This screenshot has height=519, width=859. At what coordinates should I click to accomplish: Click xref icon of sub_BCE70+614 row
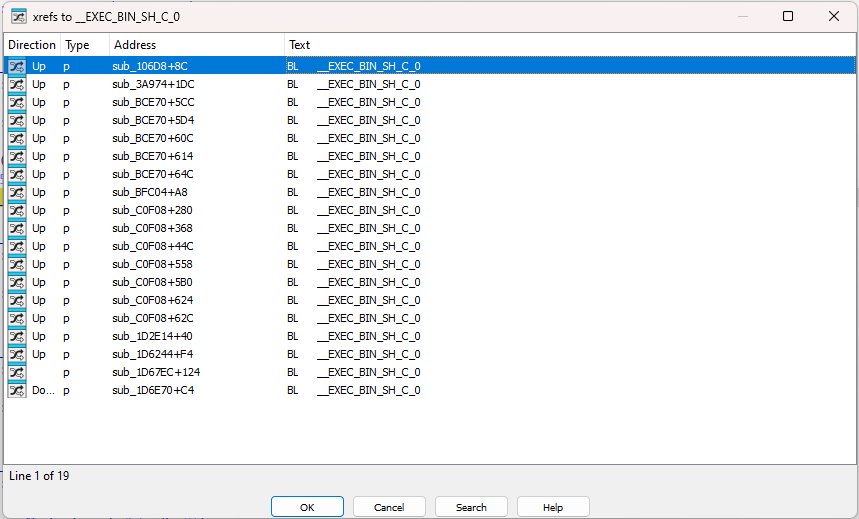click(x=17, y=156)
